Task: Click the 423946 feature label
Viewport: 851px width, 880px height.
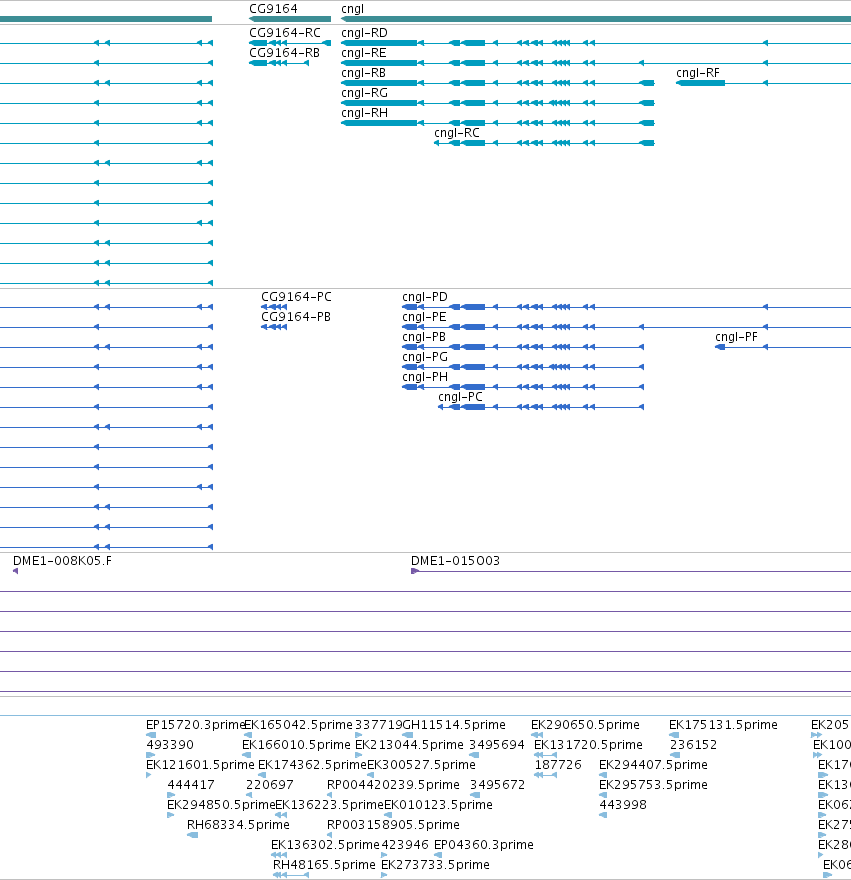Action: (405, 845)
